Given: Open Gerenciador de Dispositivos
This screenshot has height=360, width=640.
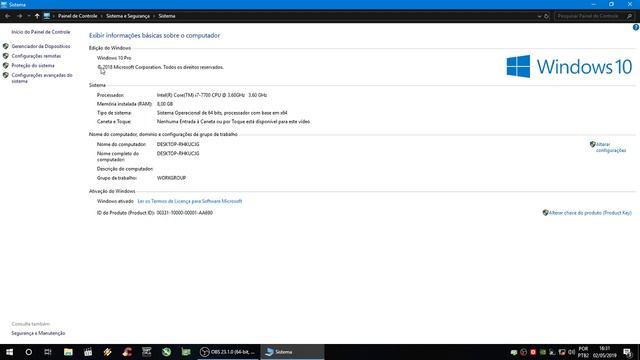Looking at the screenshot, I should point(41,46).
